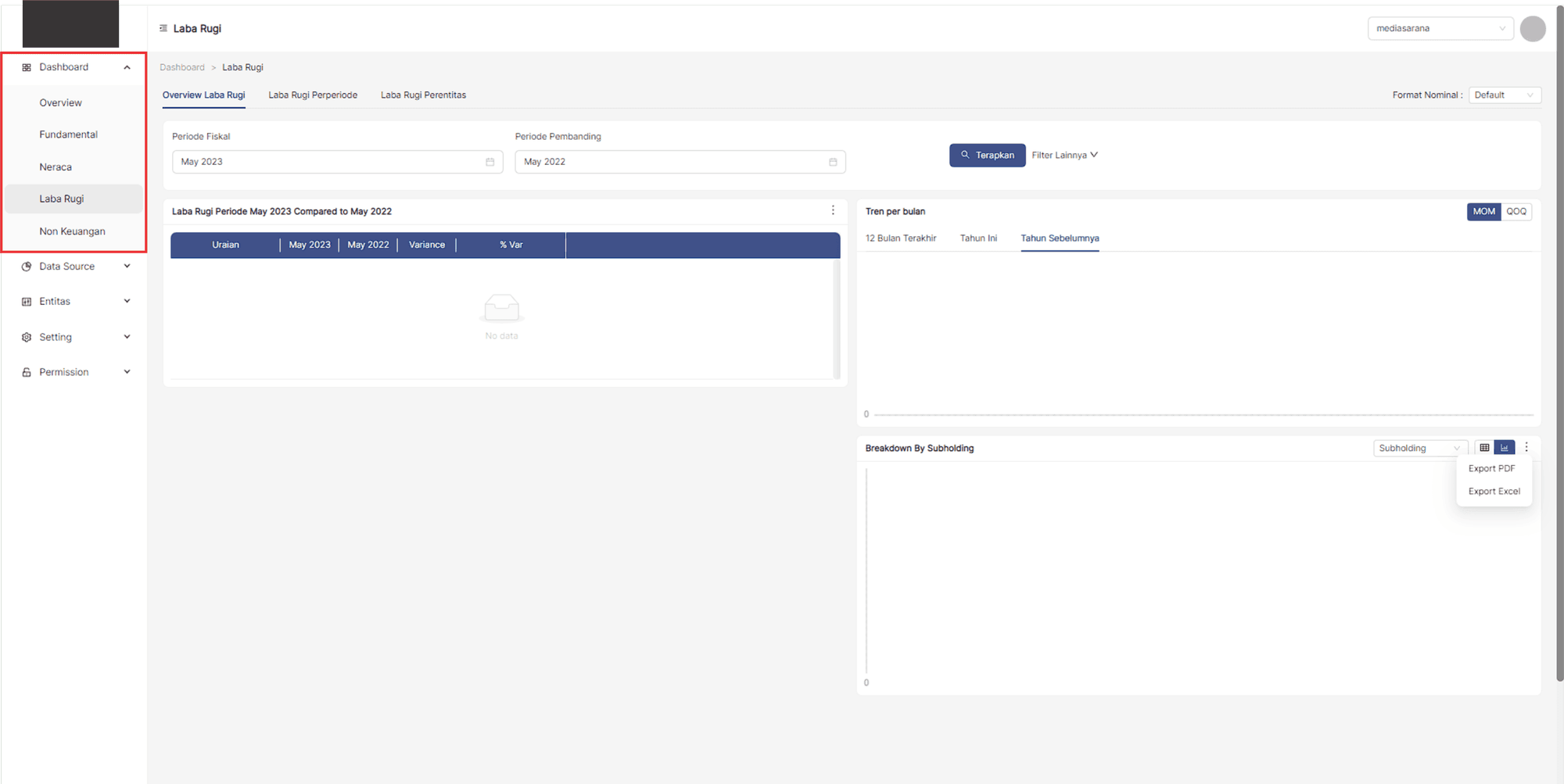This screenshot has height=784, width=1564.
Task: Switch to Laba Rugi Perperiode tab
Action: pyautogui.click(x=313, y=95)
